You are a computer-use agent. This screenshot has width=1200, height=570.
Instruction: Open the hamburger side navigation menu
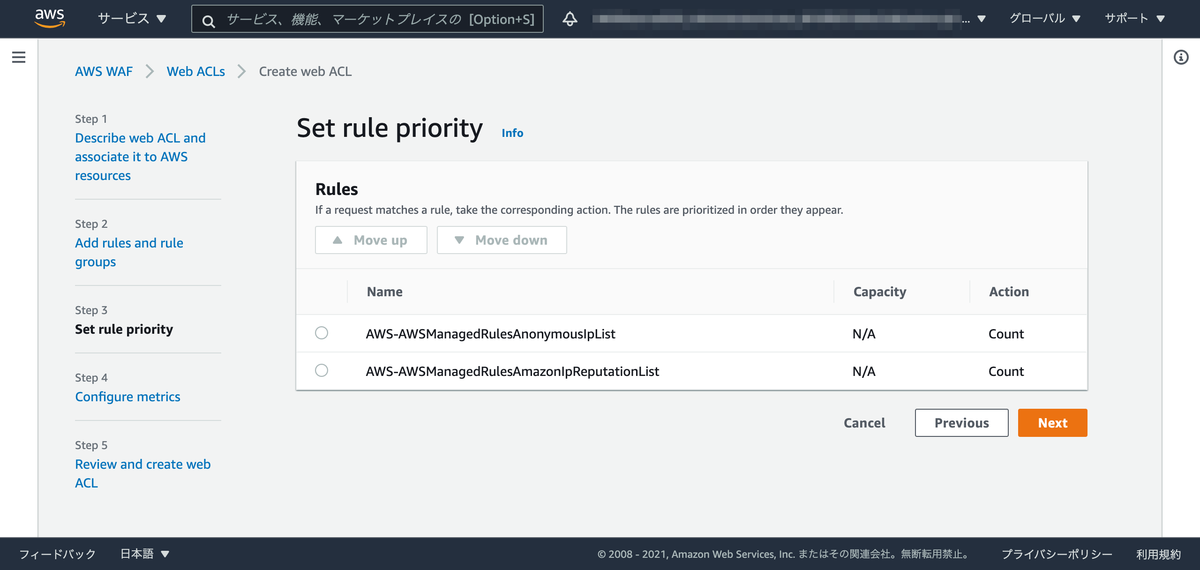click(x=18, y=57)
